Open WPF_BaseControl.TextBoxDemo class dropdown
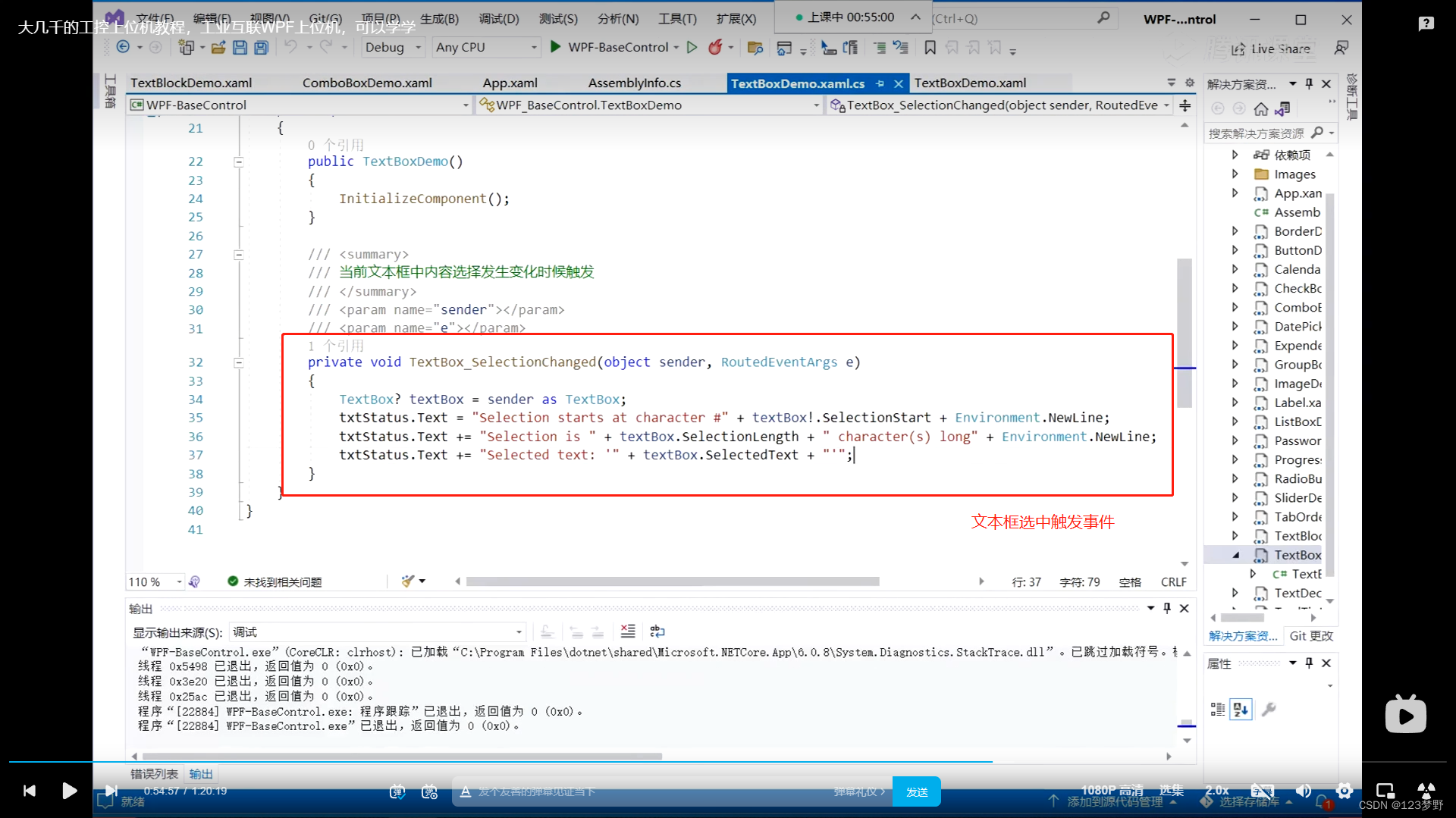This screenshot has height=818, width=1456. click(649, 105)
